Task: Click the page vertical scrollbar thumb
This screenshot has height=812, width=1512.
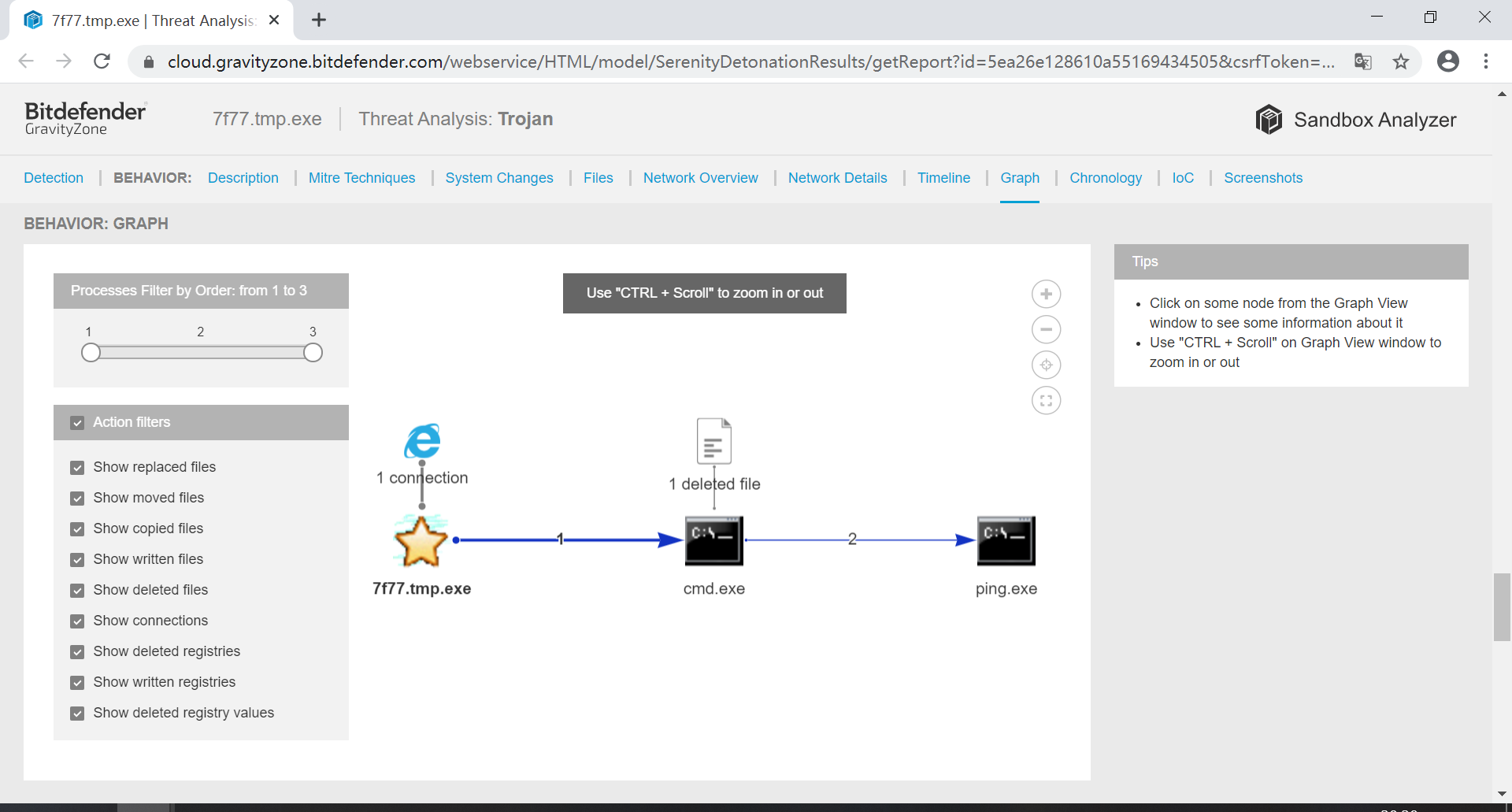Action: (1502, 607)
